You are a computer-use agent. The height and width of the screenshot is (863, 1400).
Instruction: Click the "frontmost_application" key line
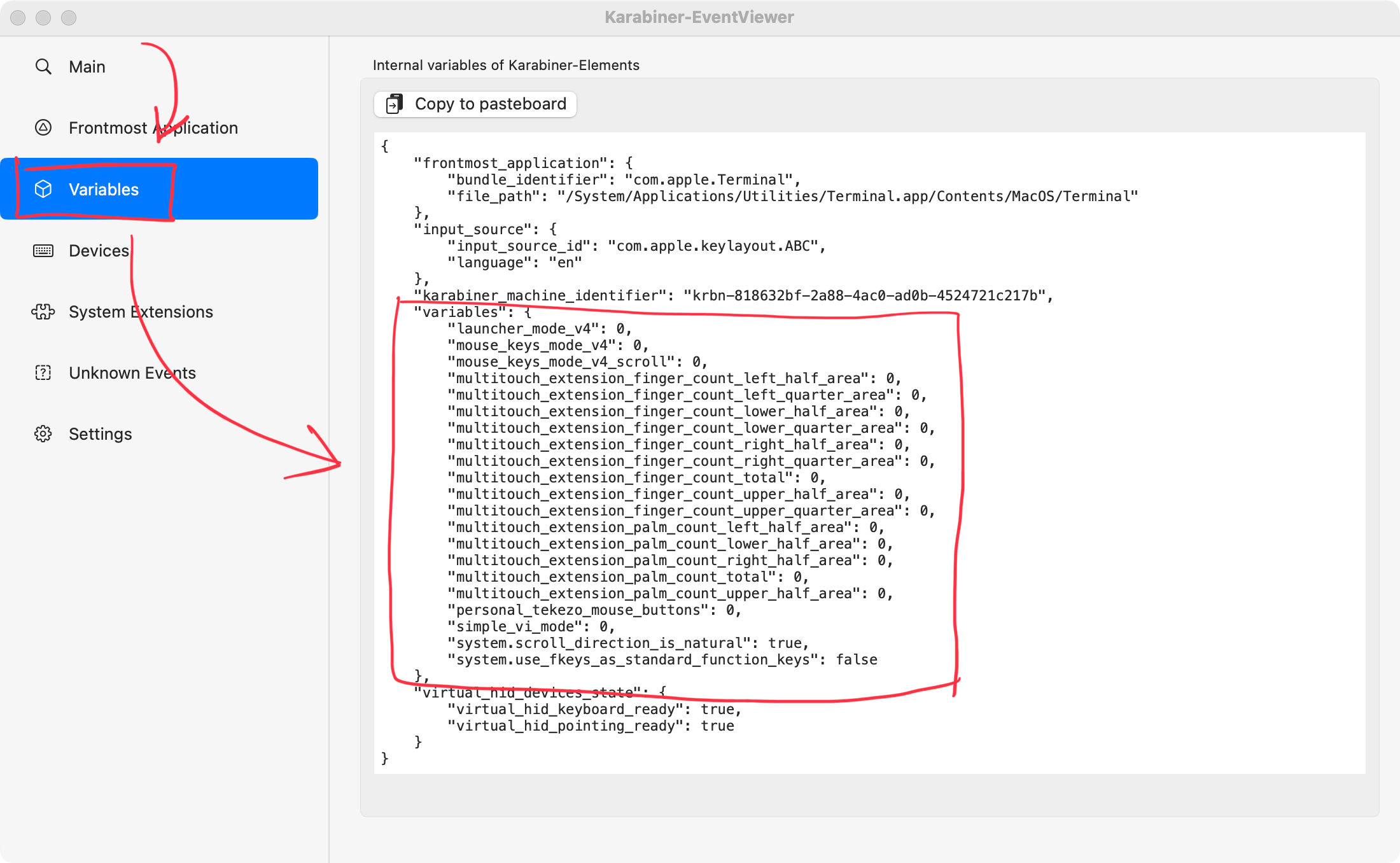pos(523,163)
